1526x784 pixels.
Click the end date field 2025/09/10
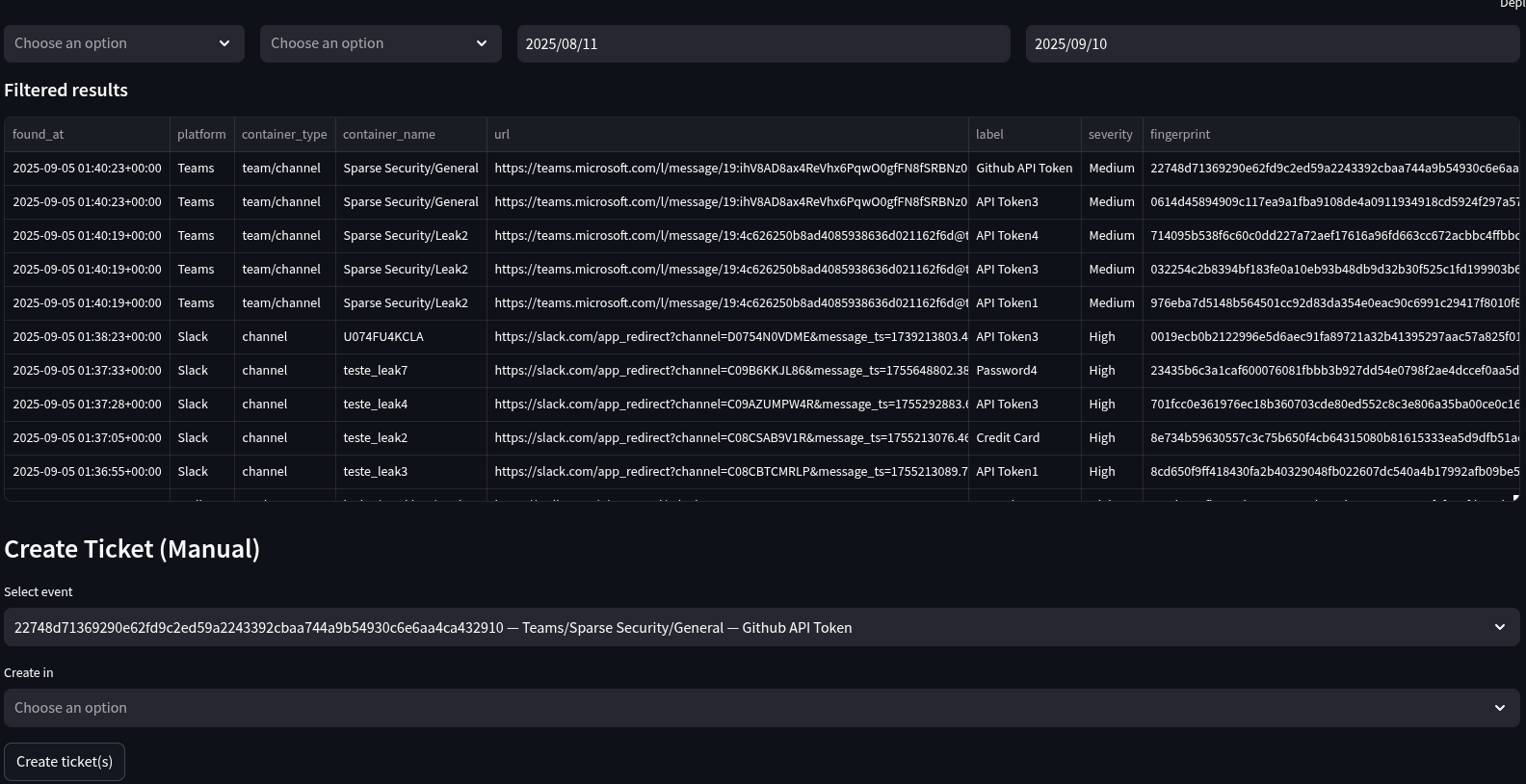click(x=1271, y=44)
